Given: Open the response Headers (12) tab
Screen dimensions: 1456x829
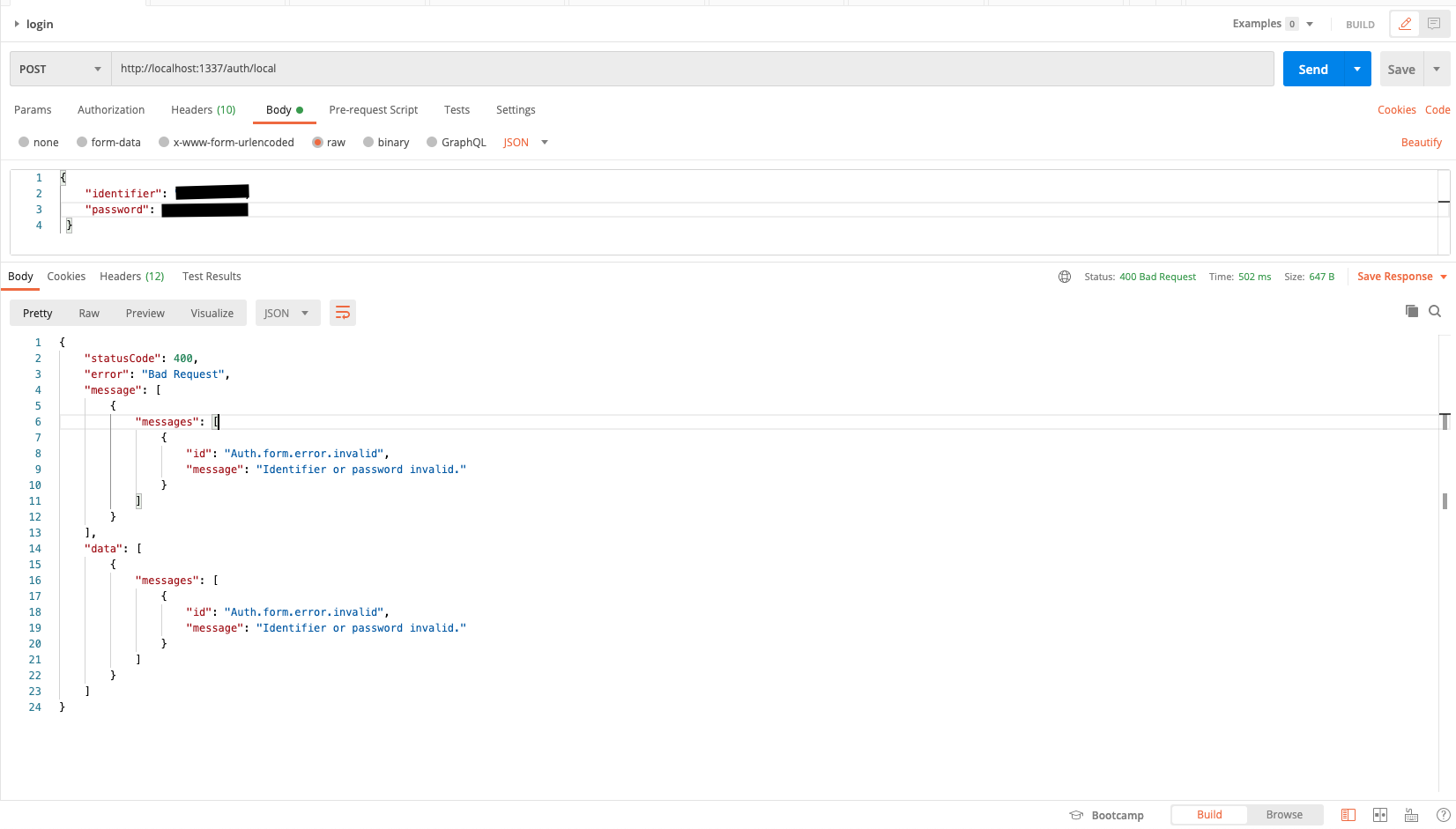Looking at the screenshot, I should pyautogui.click(x=132, y=277).
